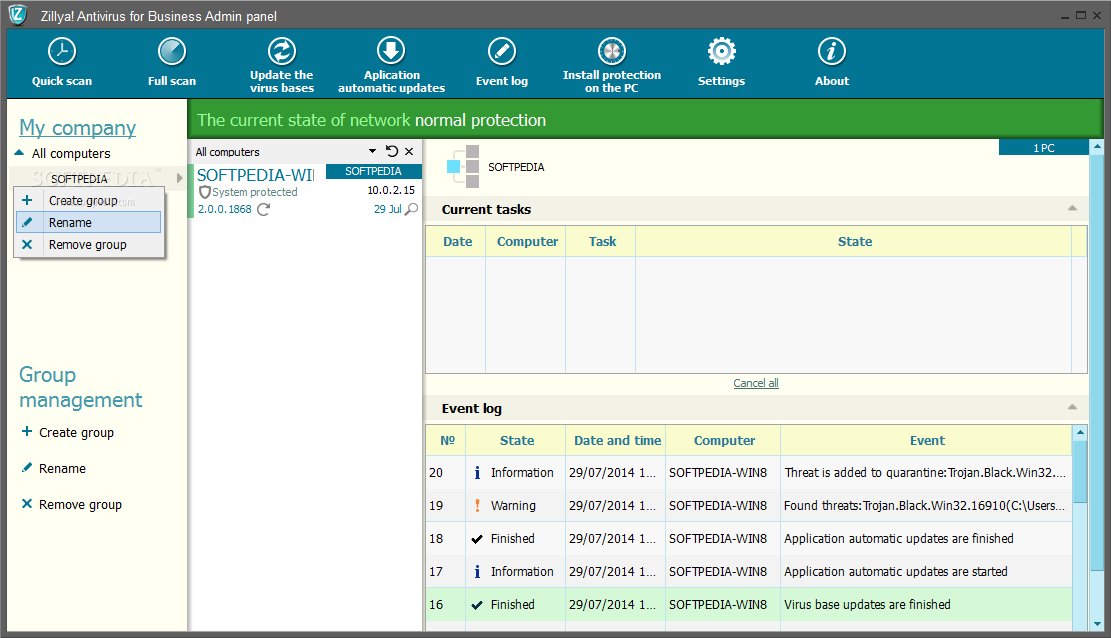1111x638 pixels.
Task: Open the Settings gear
Action: click(721, 52)
